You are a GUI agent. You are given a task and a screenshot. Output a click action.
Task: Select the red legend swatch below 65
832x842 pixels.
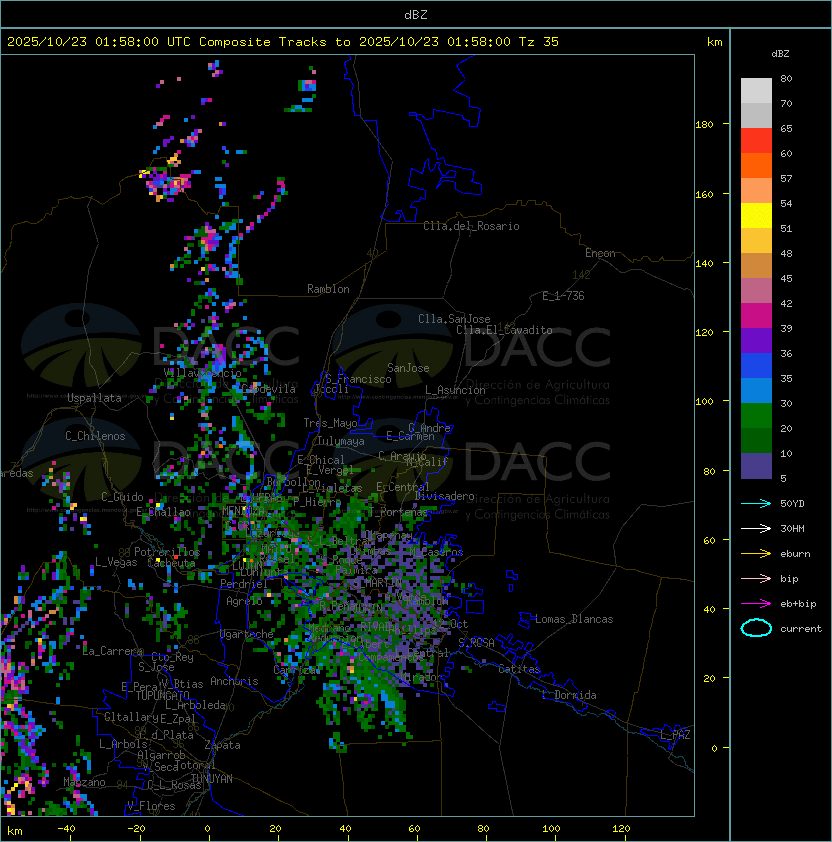point(756,141)
